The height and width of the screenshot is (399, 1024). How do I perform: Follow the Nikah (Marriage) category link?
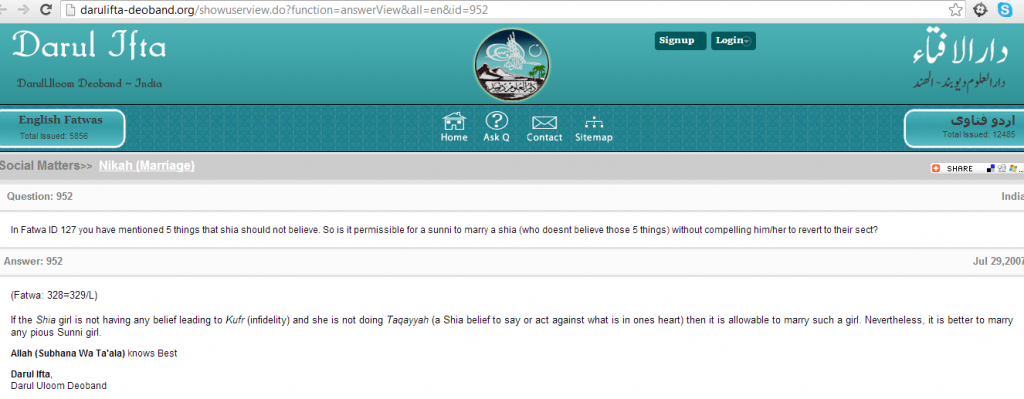(147, 166)
